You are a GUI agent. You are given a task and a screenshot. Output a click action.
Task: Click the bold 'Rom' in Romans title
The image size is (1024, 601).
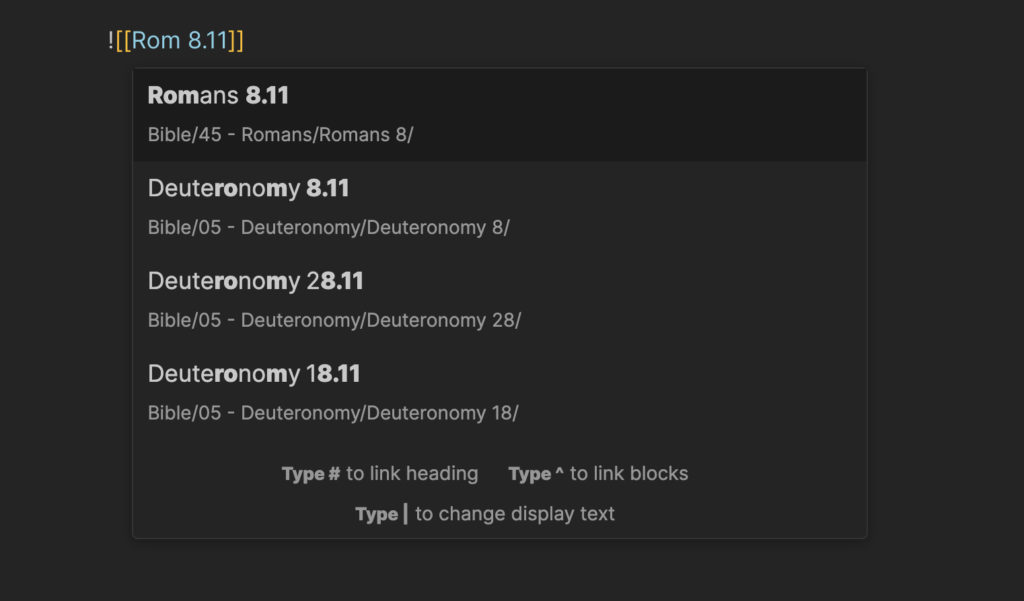174,95
